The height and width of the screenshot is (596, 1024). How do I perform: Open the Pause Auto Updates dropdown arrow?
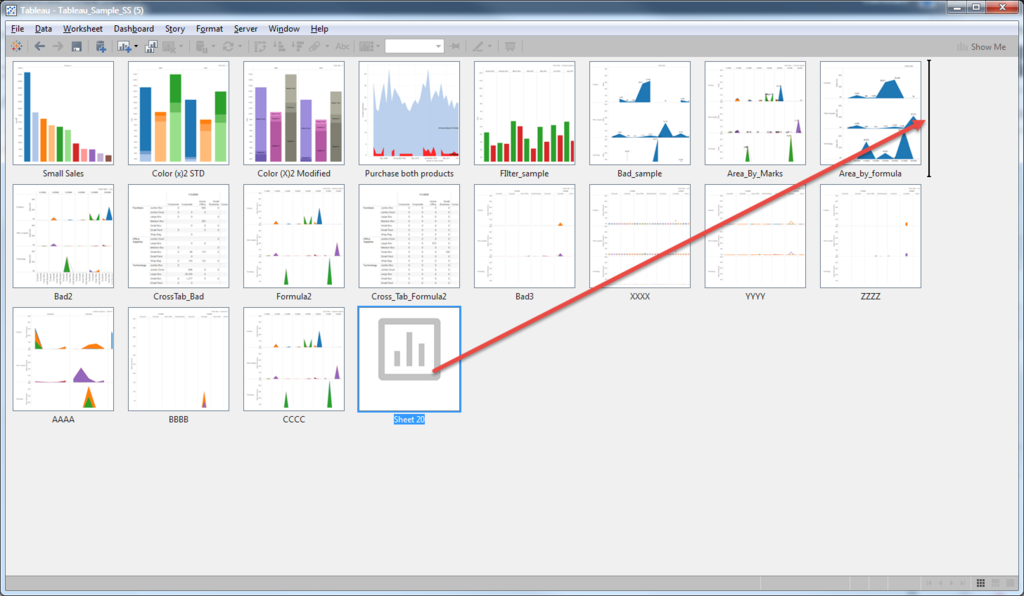(x=213, y=46)
